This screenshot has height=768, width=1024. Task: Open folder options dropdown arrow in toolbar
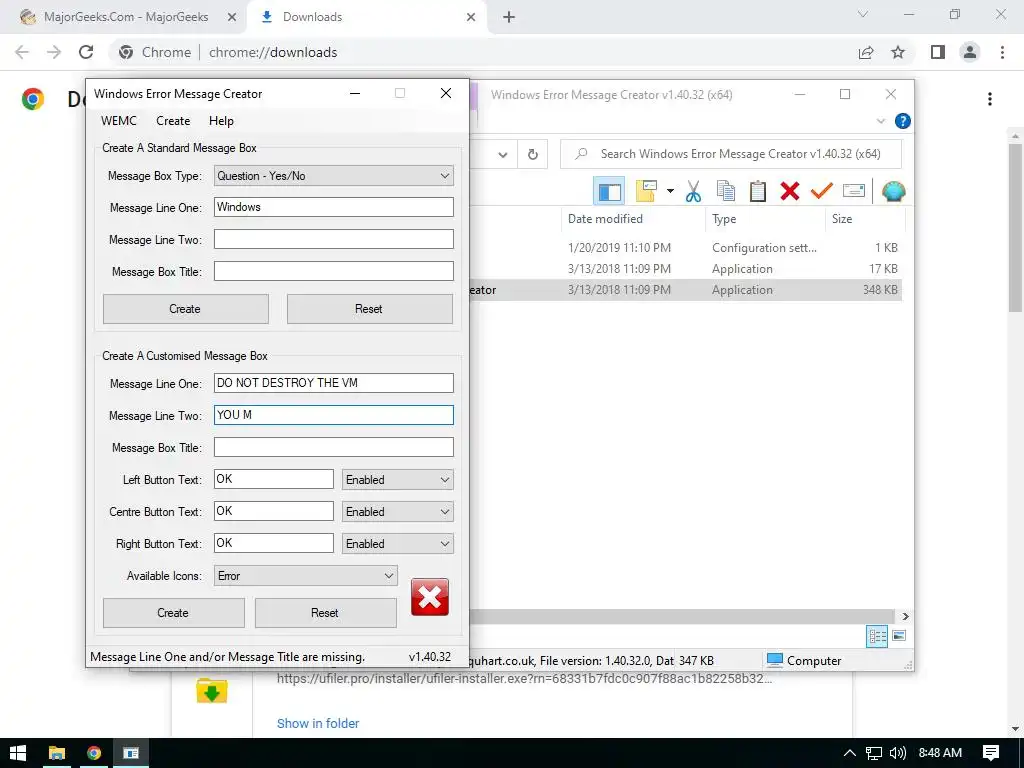670,191
